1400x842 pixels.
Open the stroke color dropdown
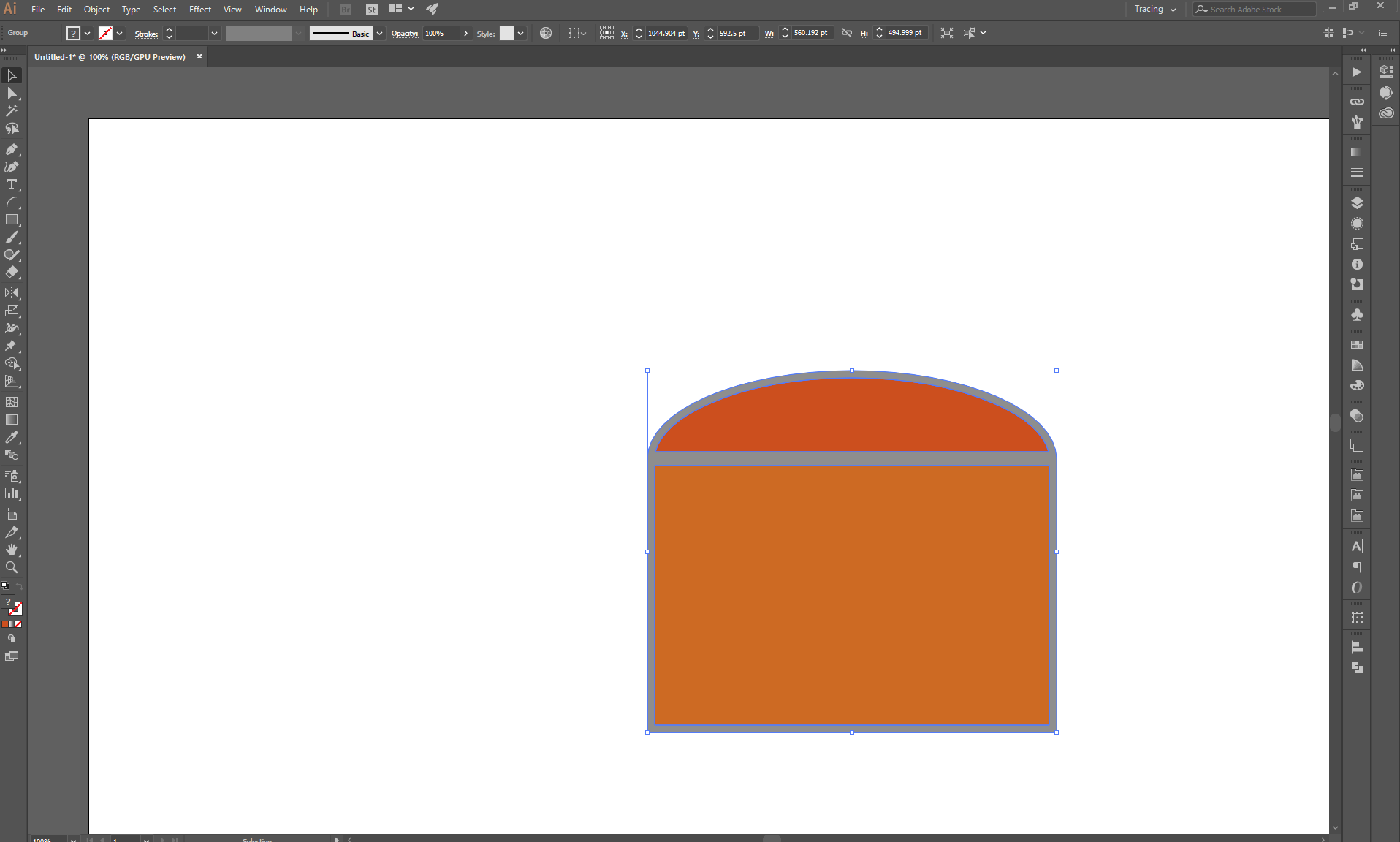pos(119,33)
